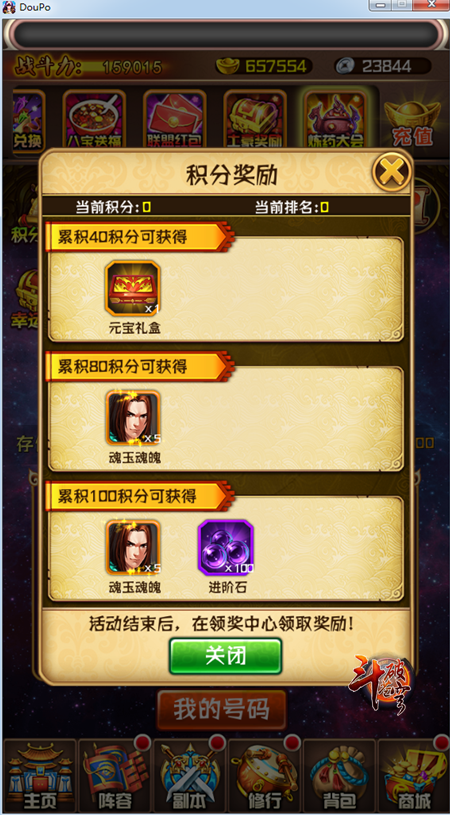The image size is (450, 815).
Task: Open the 副本 crossed swords tab
Action: [190, 776]
